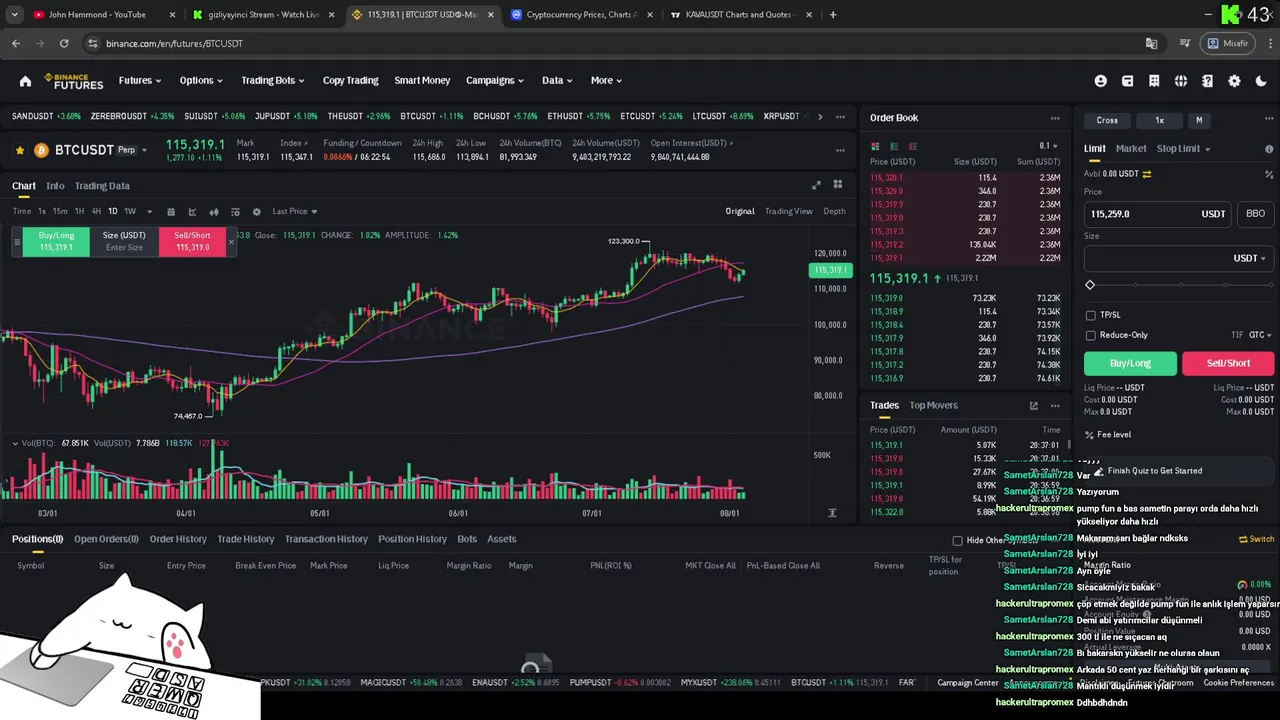Click the red Sell/Short button

tap(1228, 363)
